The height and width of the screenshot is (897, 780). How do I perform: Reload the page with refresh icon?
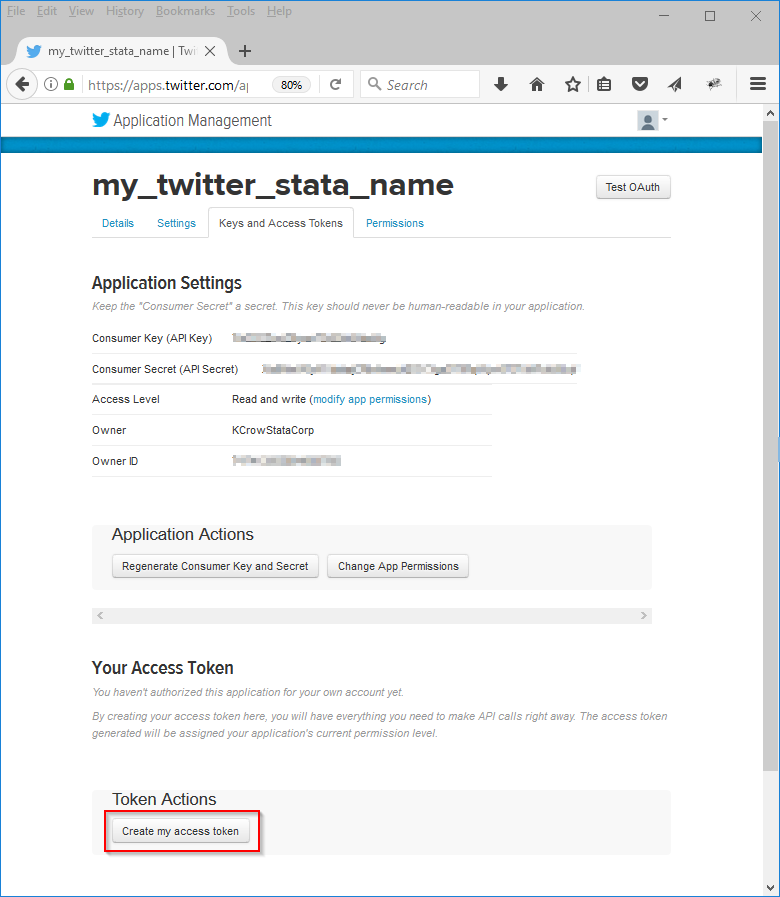(336, 85)
